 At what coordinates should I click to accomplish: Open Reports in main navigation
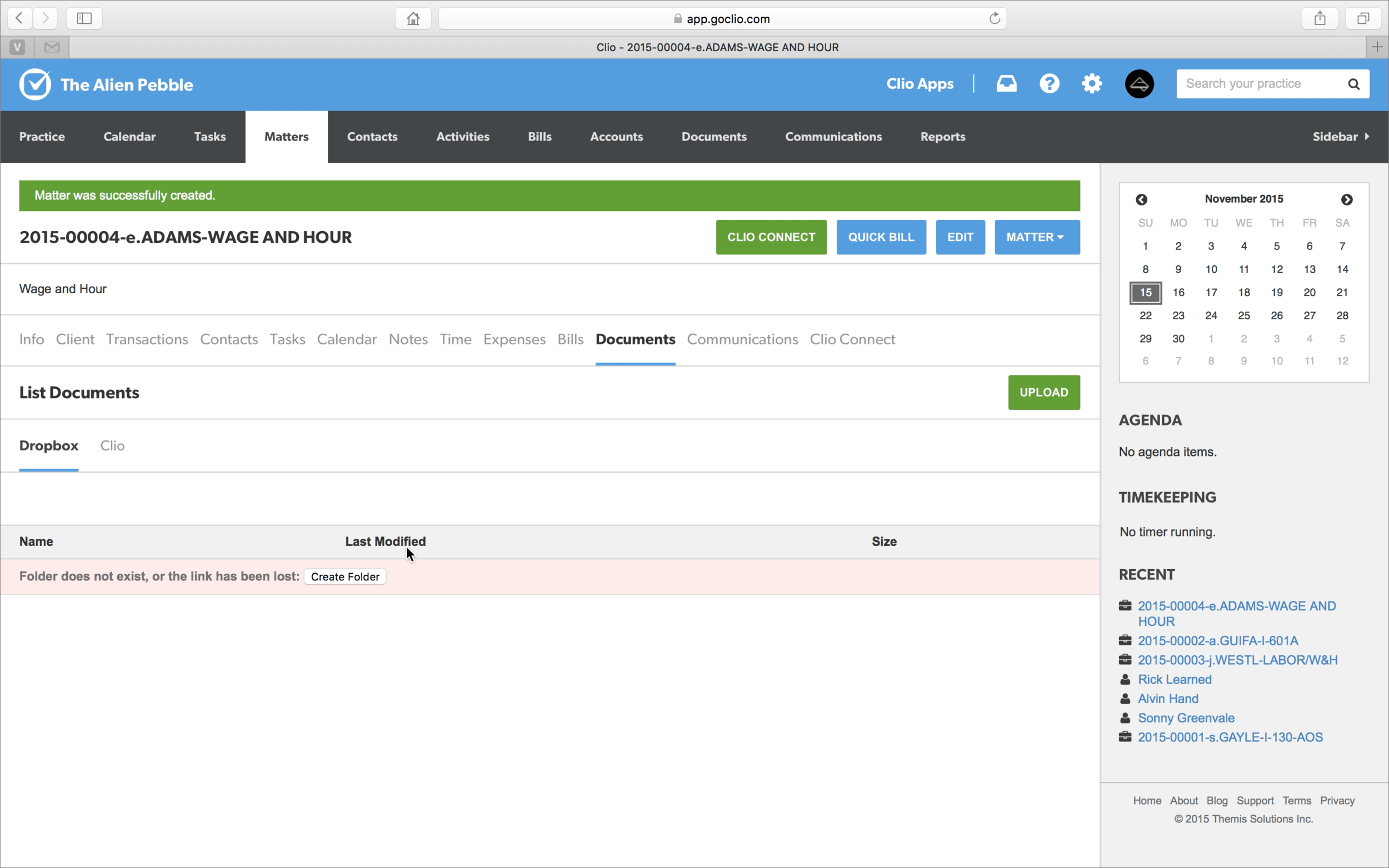pyautogui.click(x=942, y=137)
